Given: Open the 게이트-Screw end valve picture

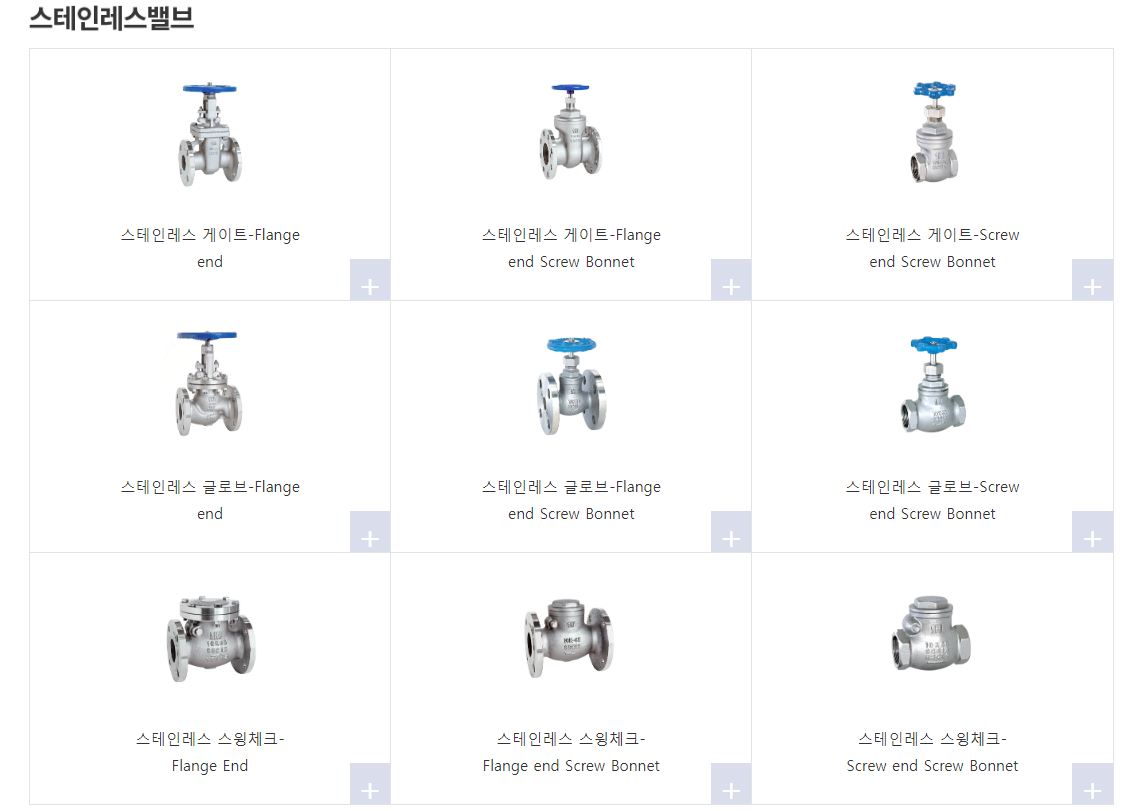Looking at the screenshot, I should click(x=934, y=132).
